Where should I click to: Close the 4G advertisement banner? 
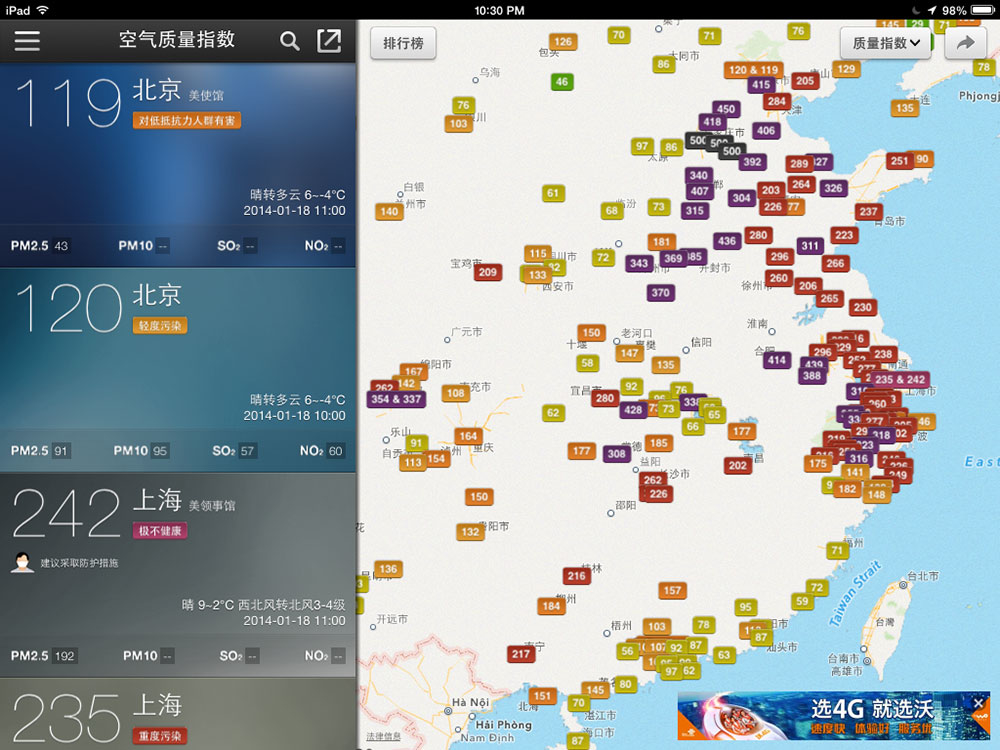coord(979,704)
